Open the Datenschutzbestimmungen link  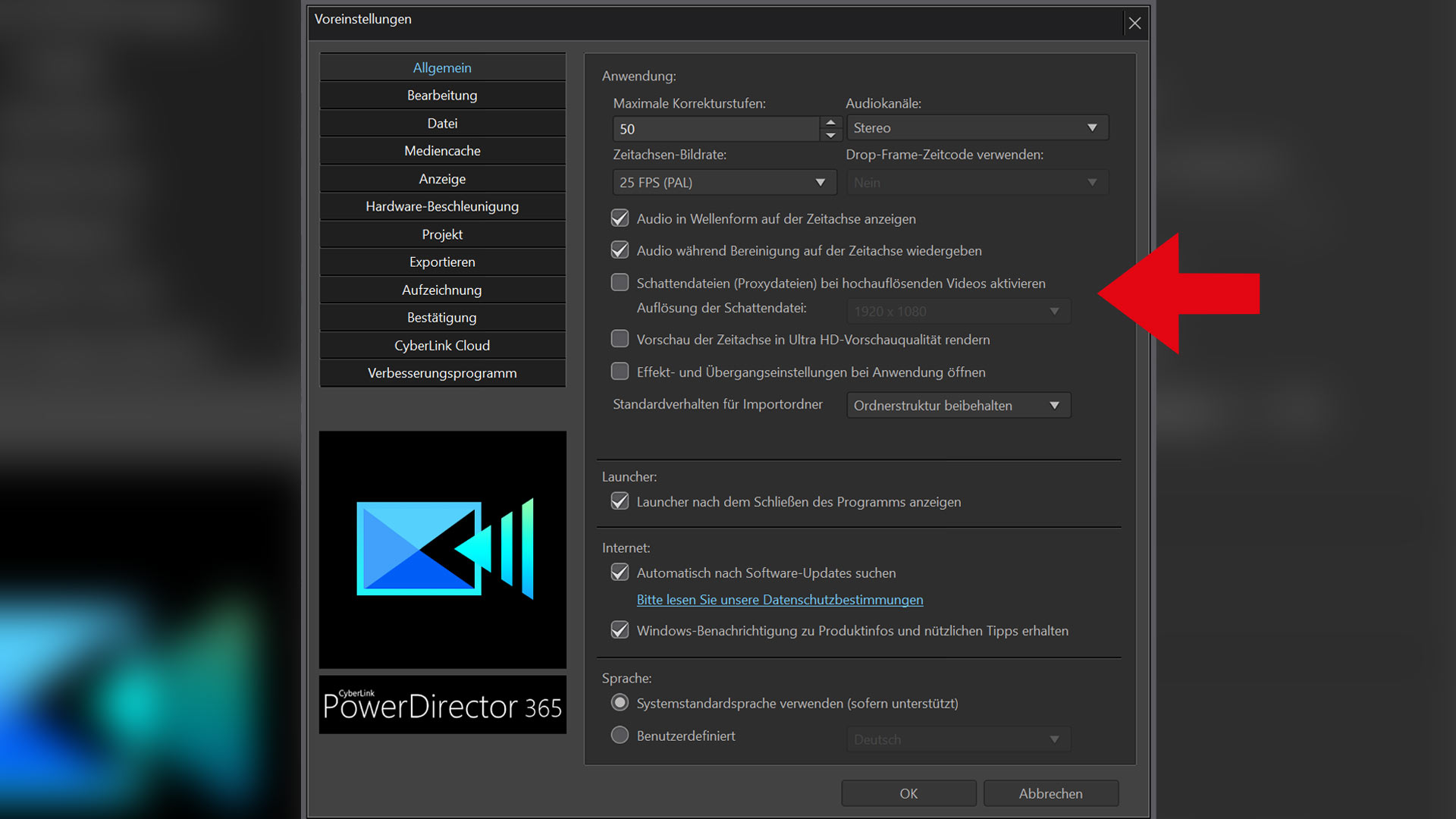point(780,600)
